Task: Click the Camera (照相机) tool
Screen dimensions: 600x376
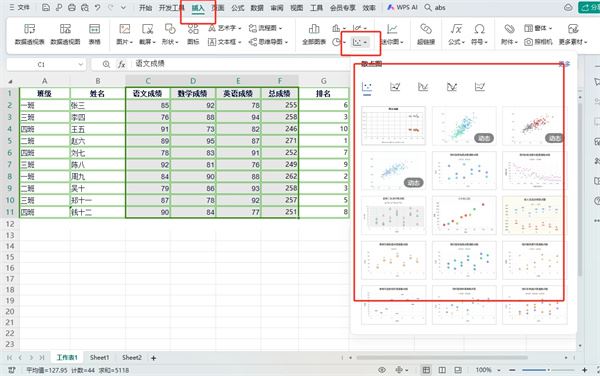Action: 538,42
